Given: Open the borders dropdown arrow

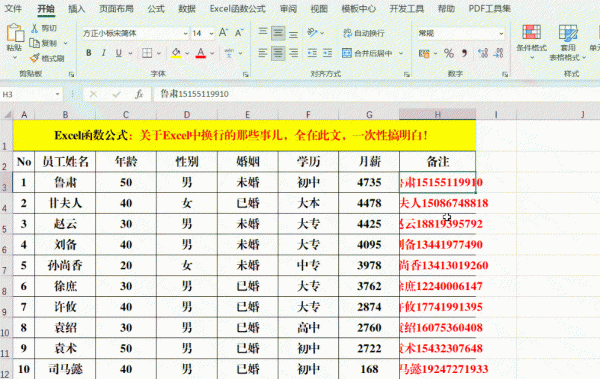Looking at the screenshot, I should pyautogui.click(x=159, y=54).
